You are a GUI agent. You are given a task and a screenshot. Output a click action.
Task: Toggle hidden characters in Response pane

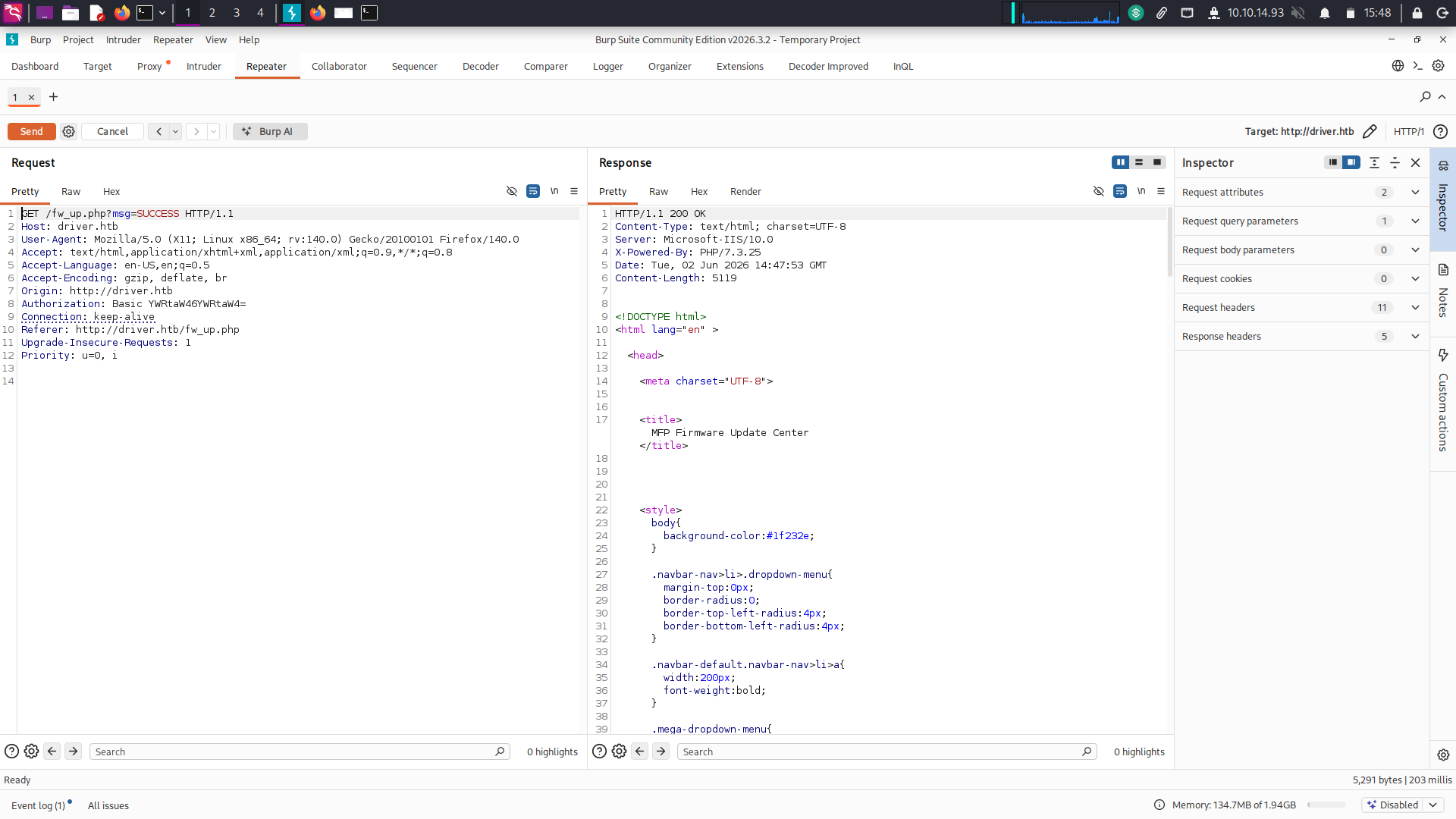tap(1099, 191)
